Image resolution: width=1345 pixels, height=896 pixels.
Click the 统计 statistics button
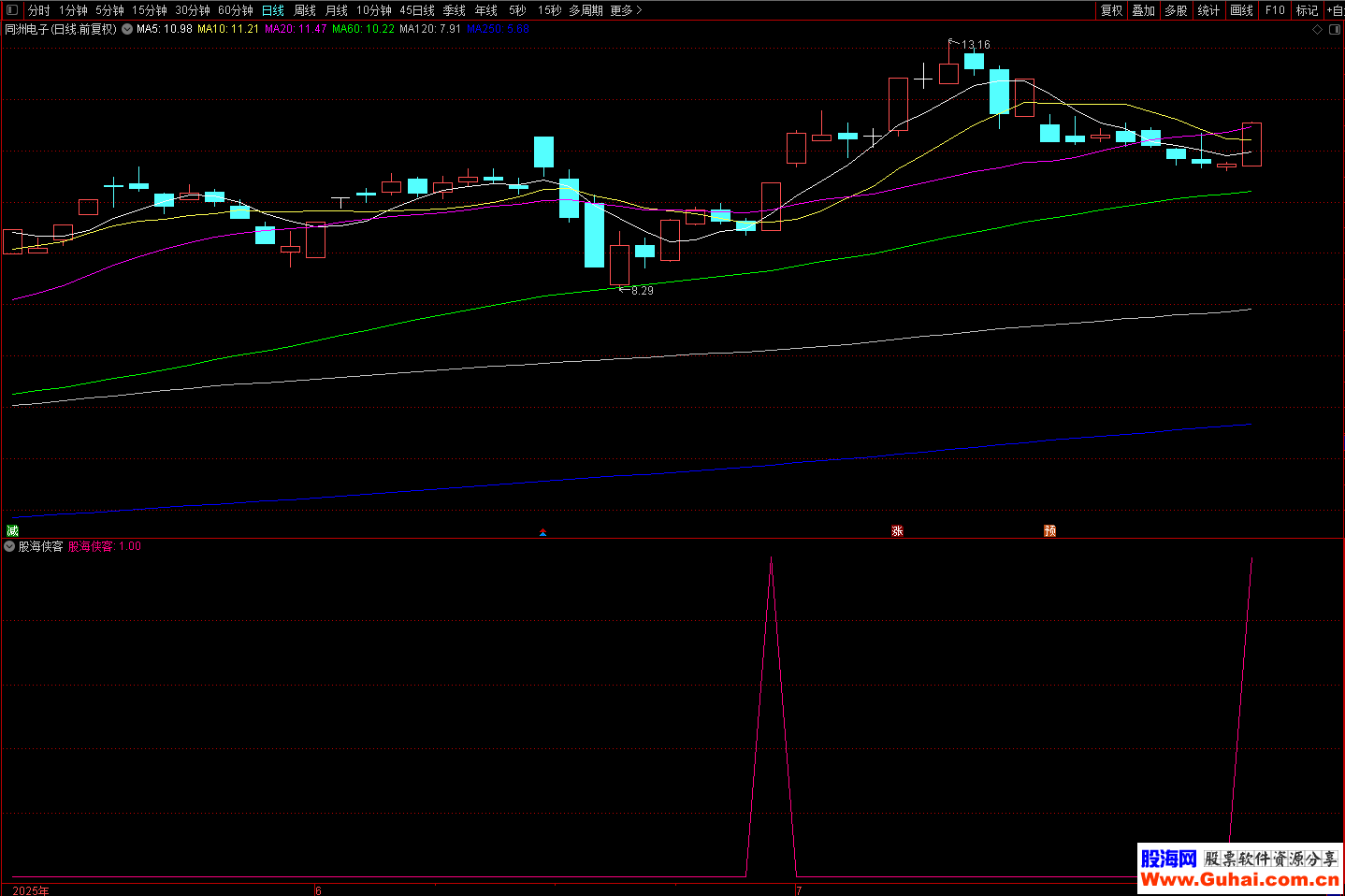tap(1209, 10)
